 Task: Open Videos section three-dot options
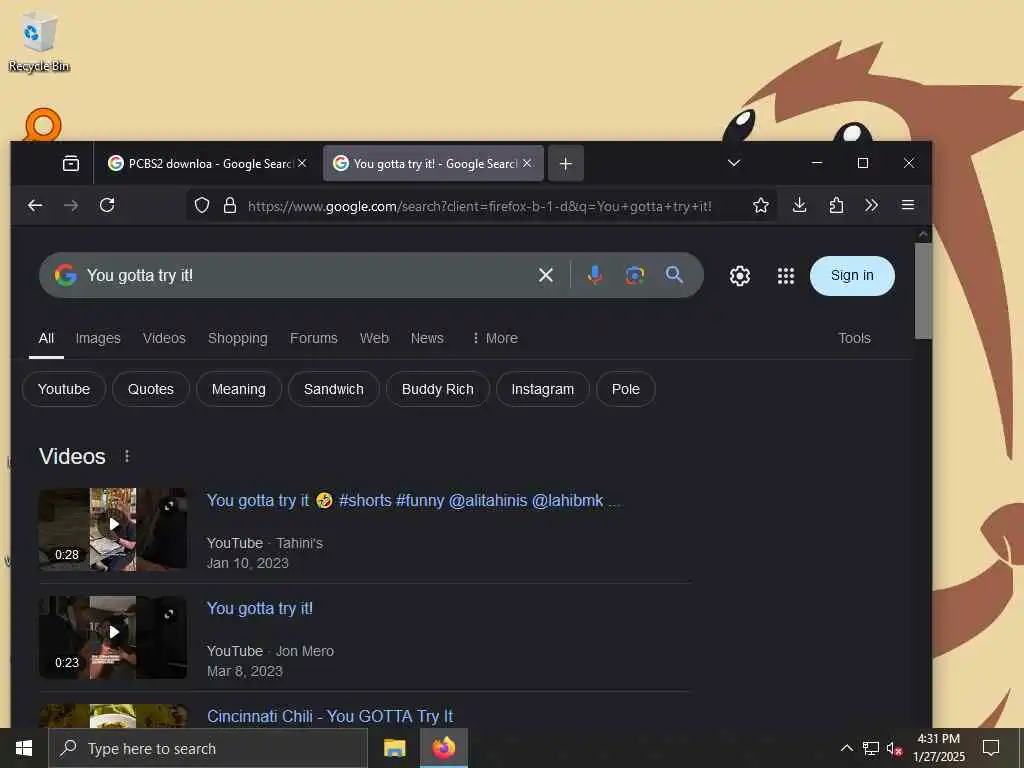(x=127, y=456)
